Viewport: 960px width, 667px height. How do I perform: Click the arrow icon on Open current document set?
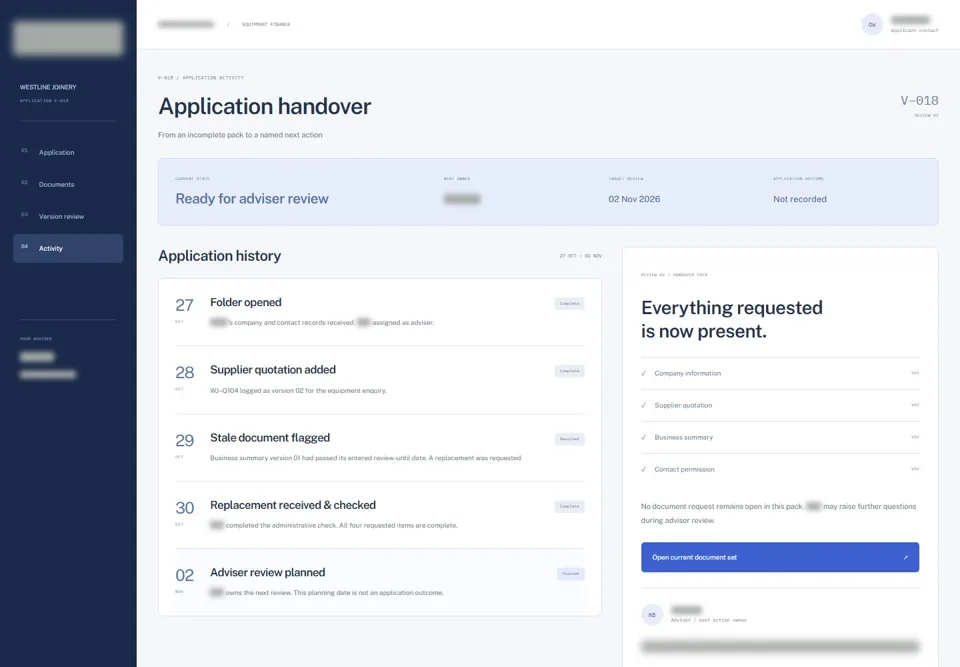point(906,557)
